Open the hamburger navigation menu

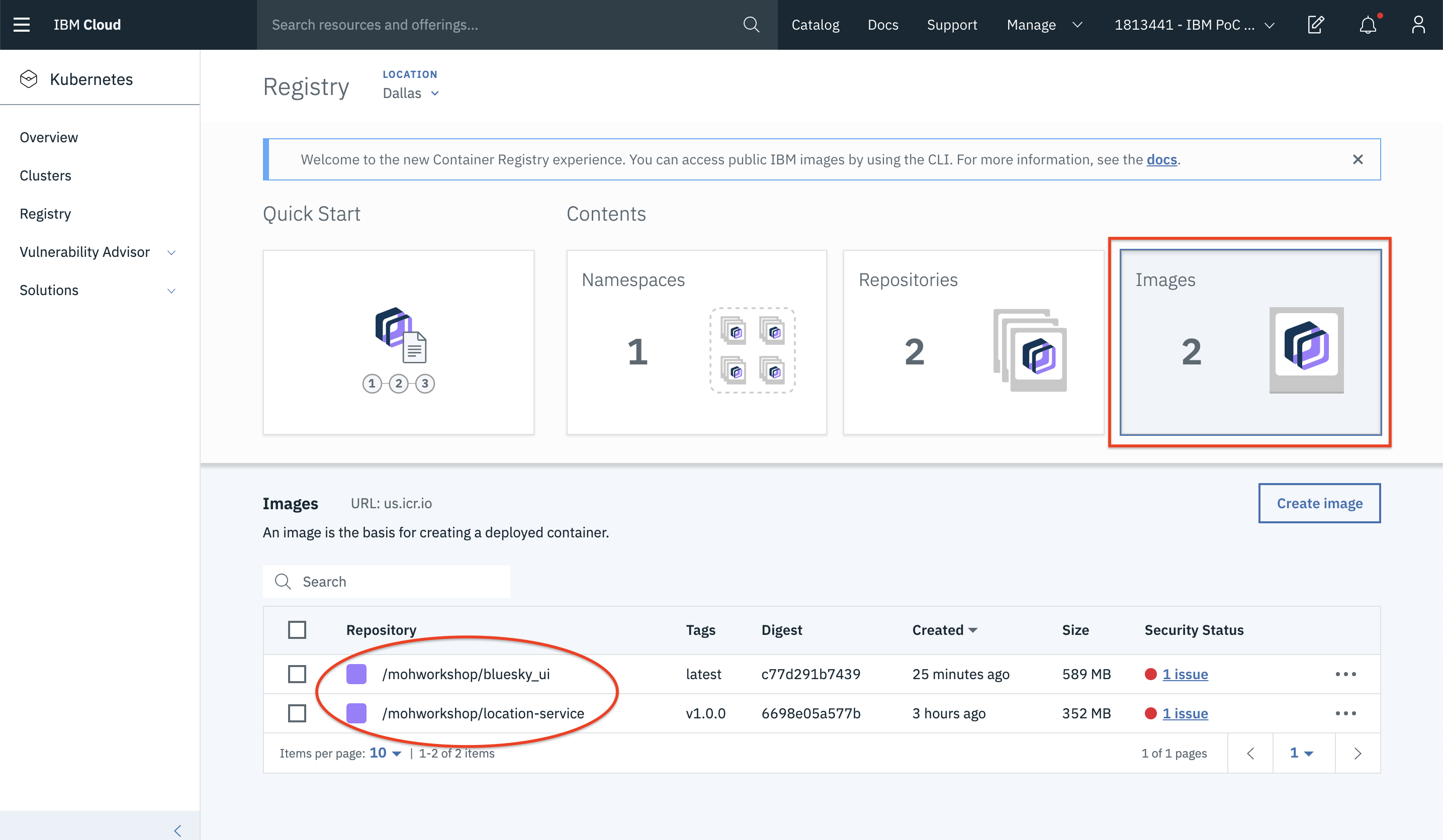tap(22, 25)
